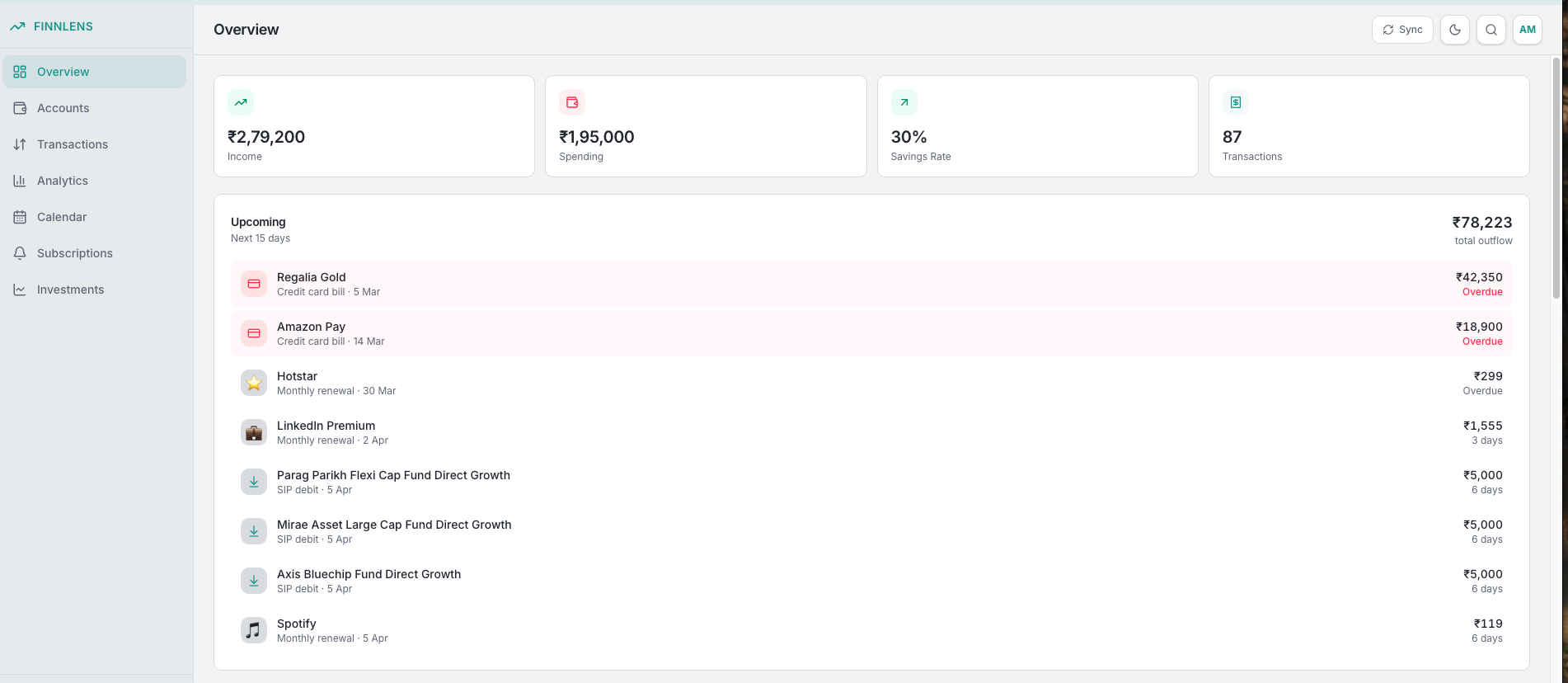1568x683 pixels.
Task: Click the ₹42,350 Regalia Gold amount
Action: (1479, 277)
